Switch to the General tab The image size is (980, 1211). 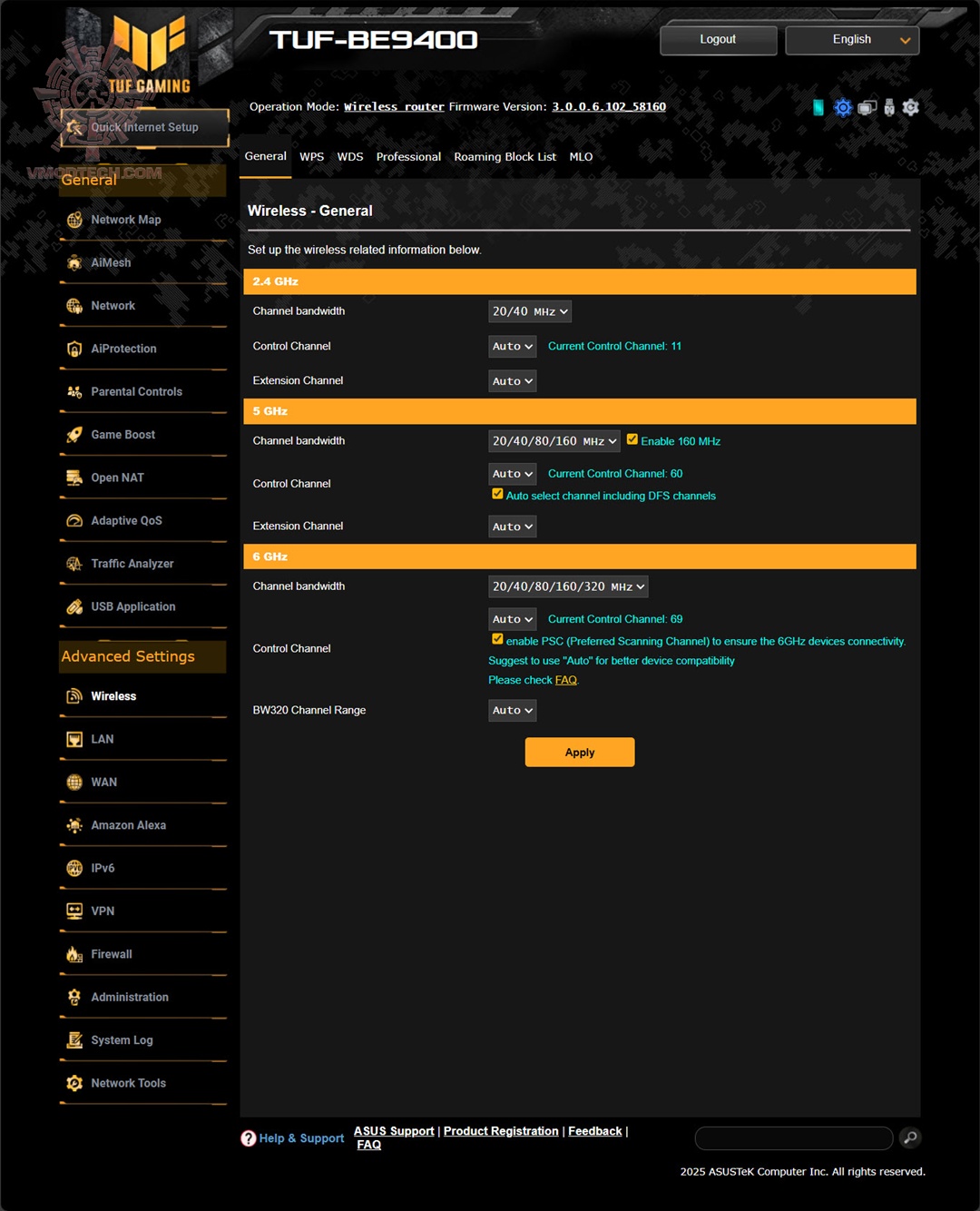[x=265, y=156]
